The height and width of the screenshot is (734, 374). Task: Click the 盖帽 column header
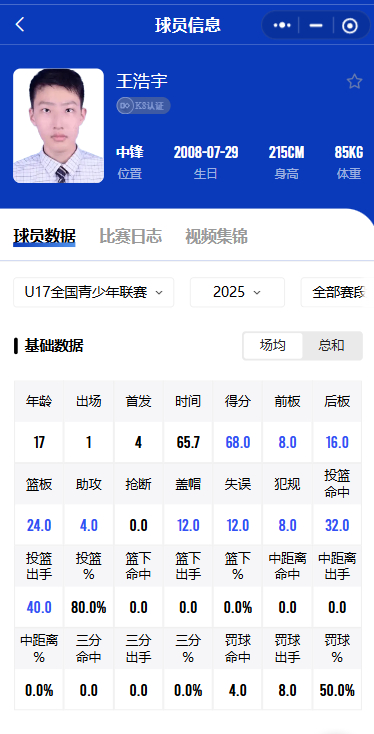[x=188, y=484]
